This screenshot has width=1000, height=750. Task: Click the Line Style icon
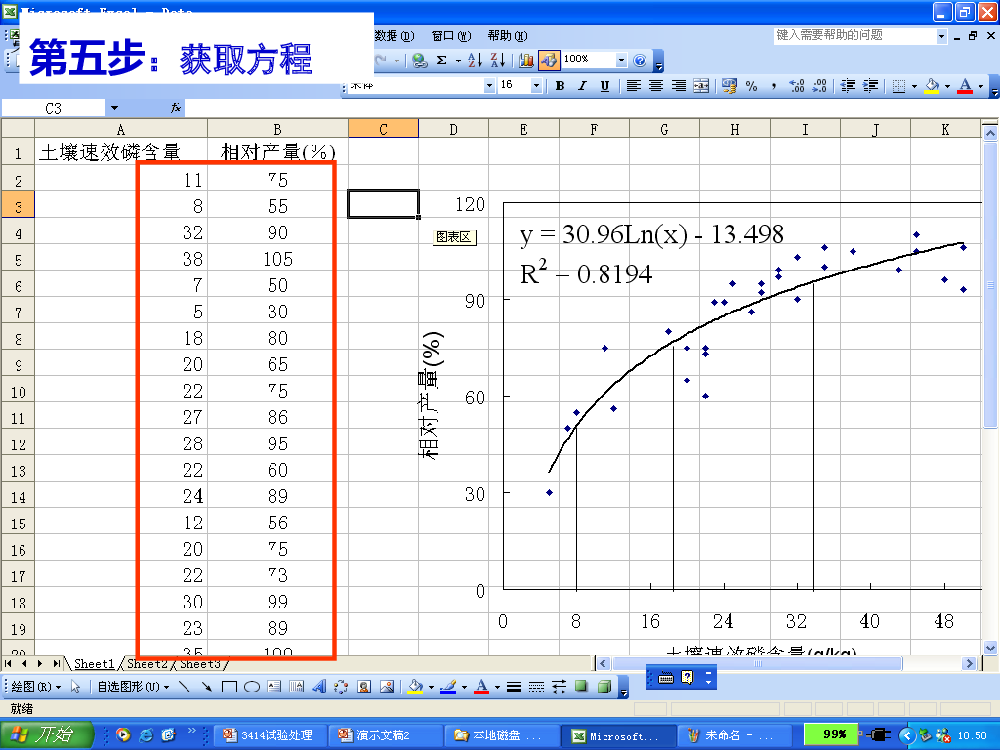pyautogui.click(x=514, y=687)
